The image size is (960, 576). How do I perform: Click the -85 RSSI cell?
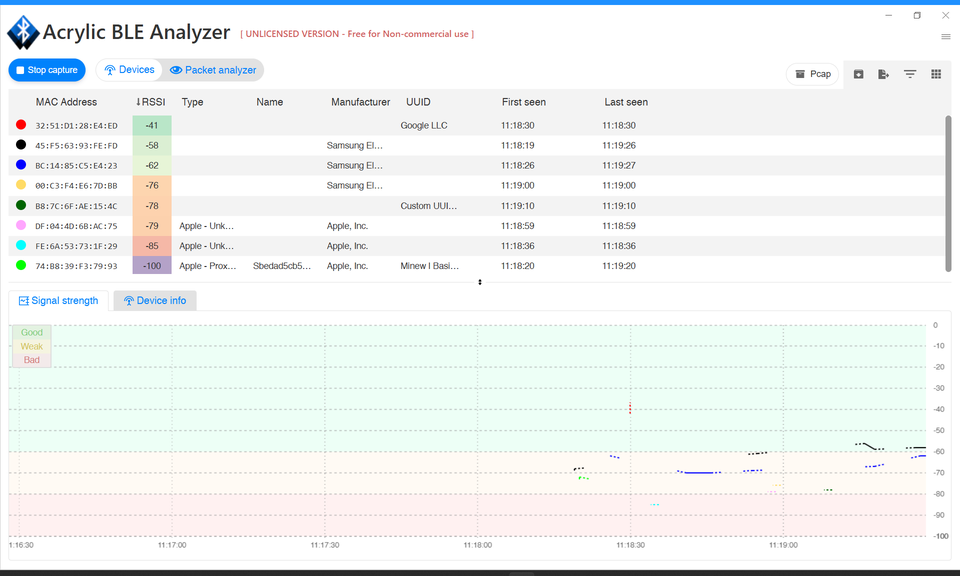coord(152,246)
